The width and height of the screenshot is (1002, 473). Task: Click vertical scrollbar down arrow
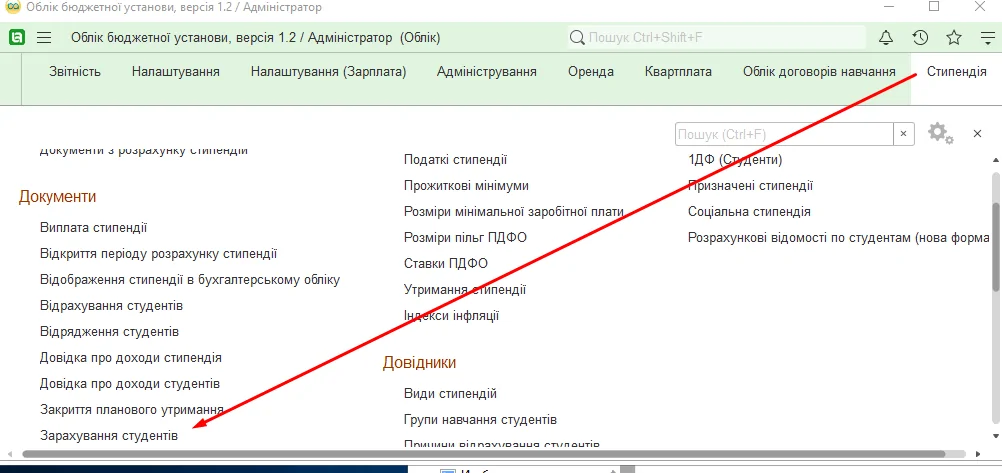995,436
